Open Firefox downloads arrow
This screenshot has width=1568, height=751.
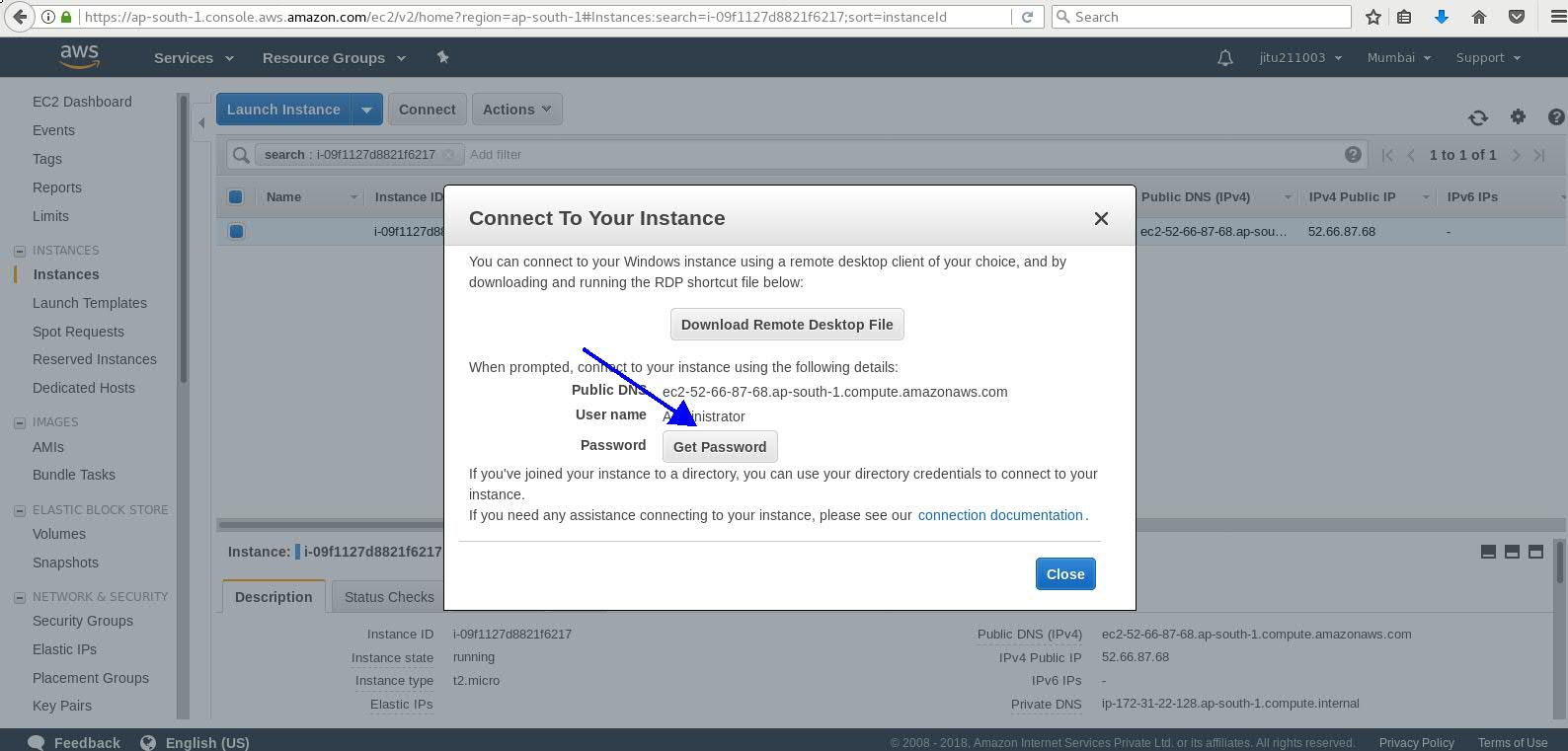point(1441,17)
